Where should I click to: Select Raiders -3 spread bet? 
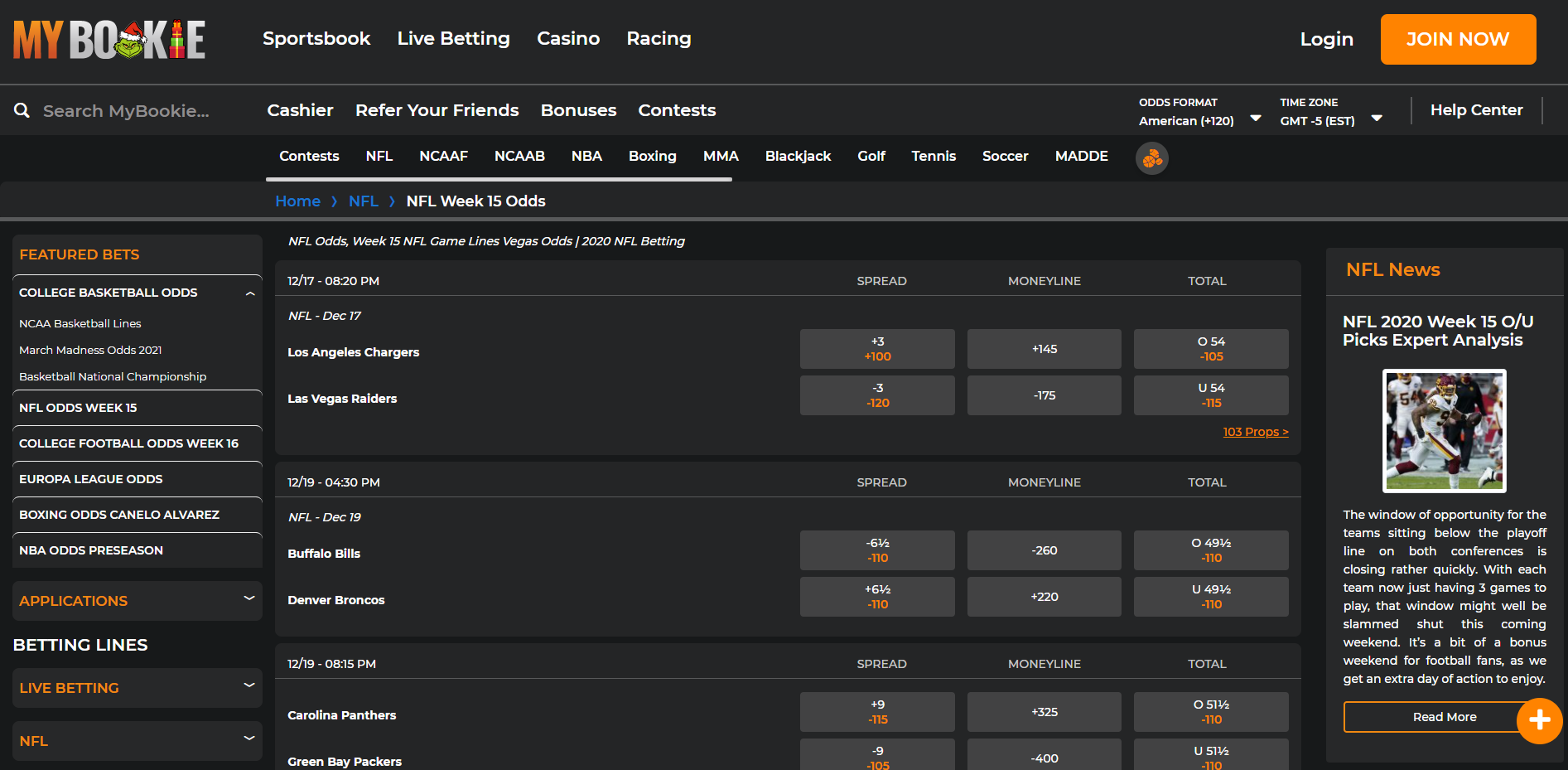(877, 395)
